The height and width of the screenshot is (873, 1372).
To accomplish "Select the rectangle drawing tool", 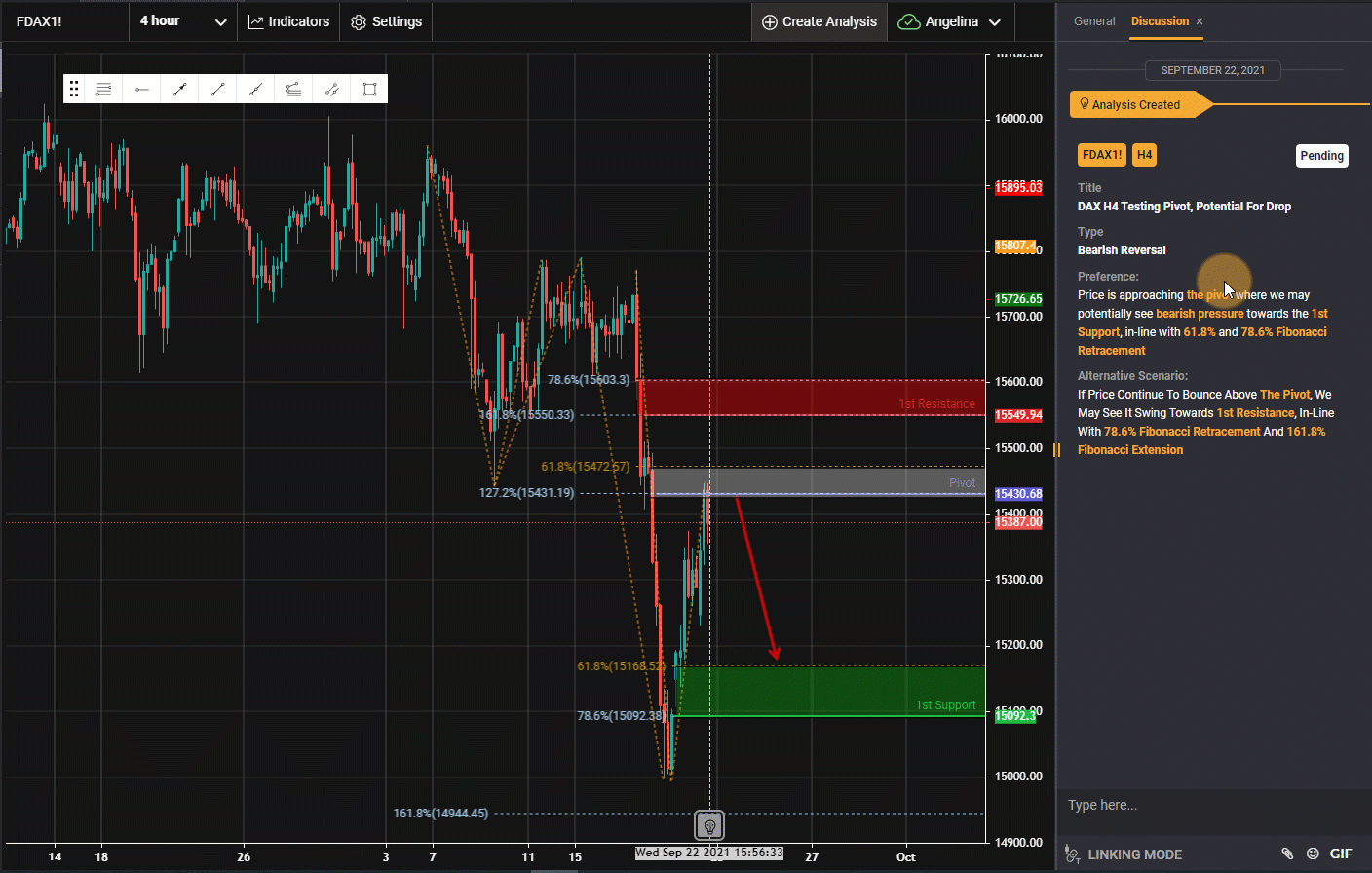I will coord(369,89).
